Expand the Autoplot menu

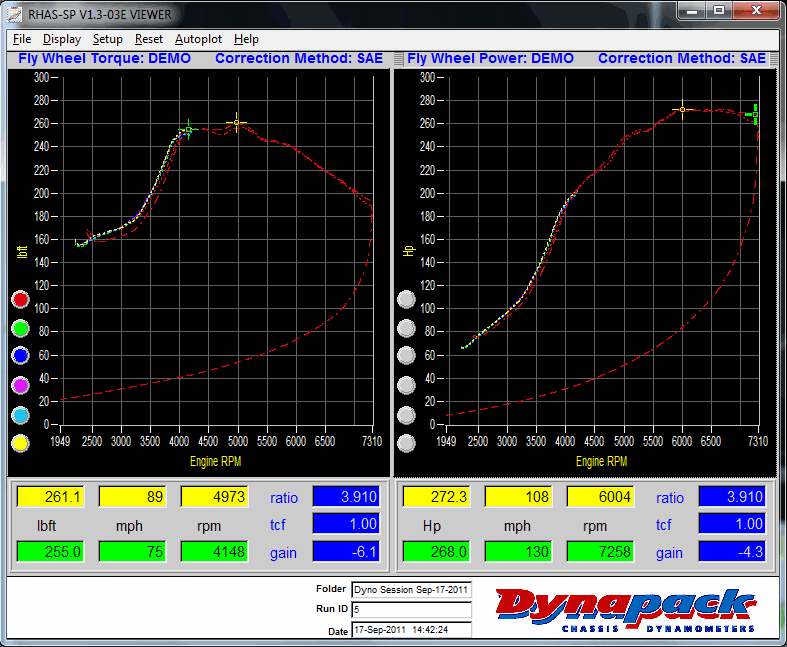pos(198,39)
